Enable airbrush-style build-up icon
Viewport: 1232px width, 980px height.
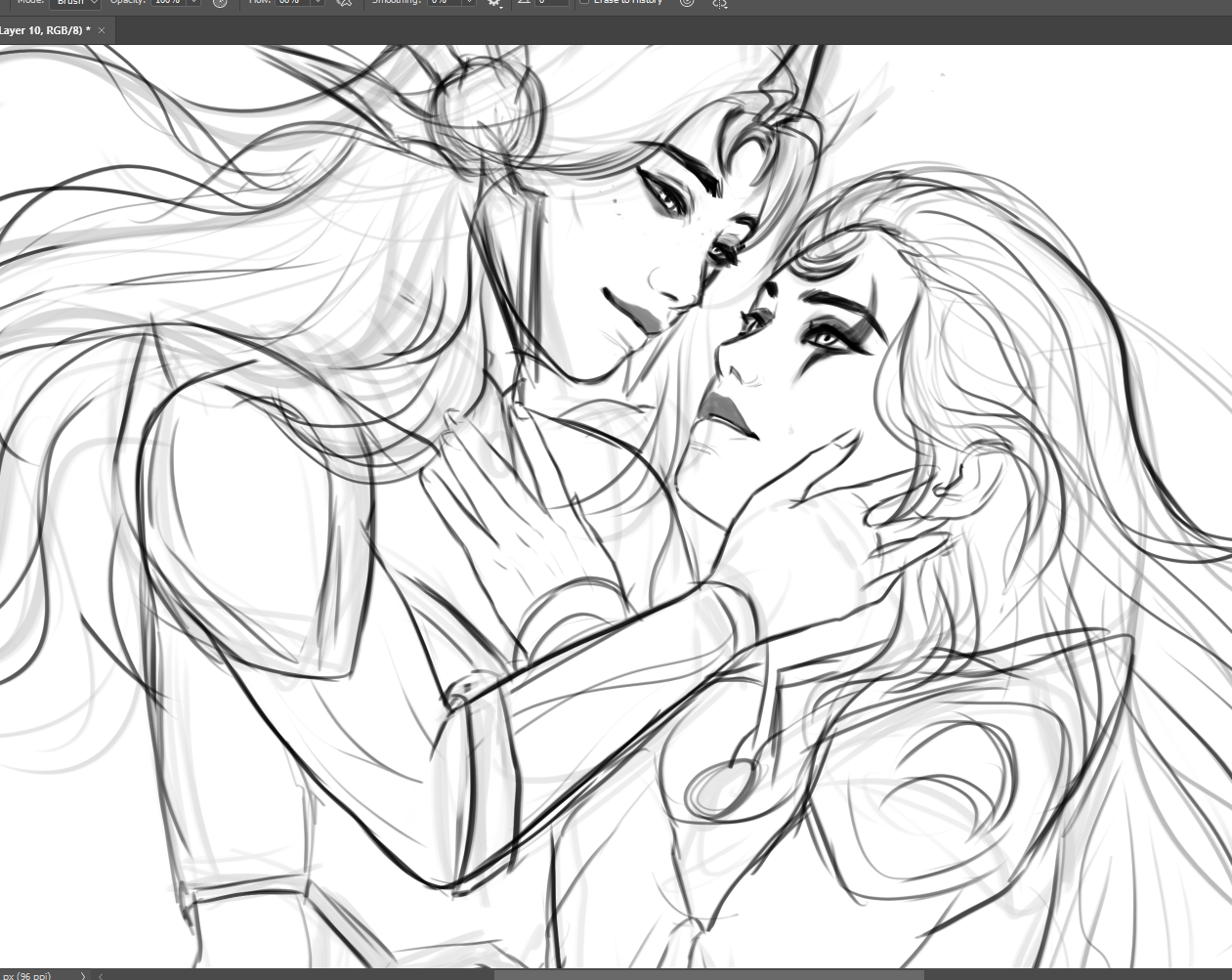click(x=344, y=2)
